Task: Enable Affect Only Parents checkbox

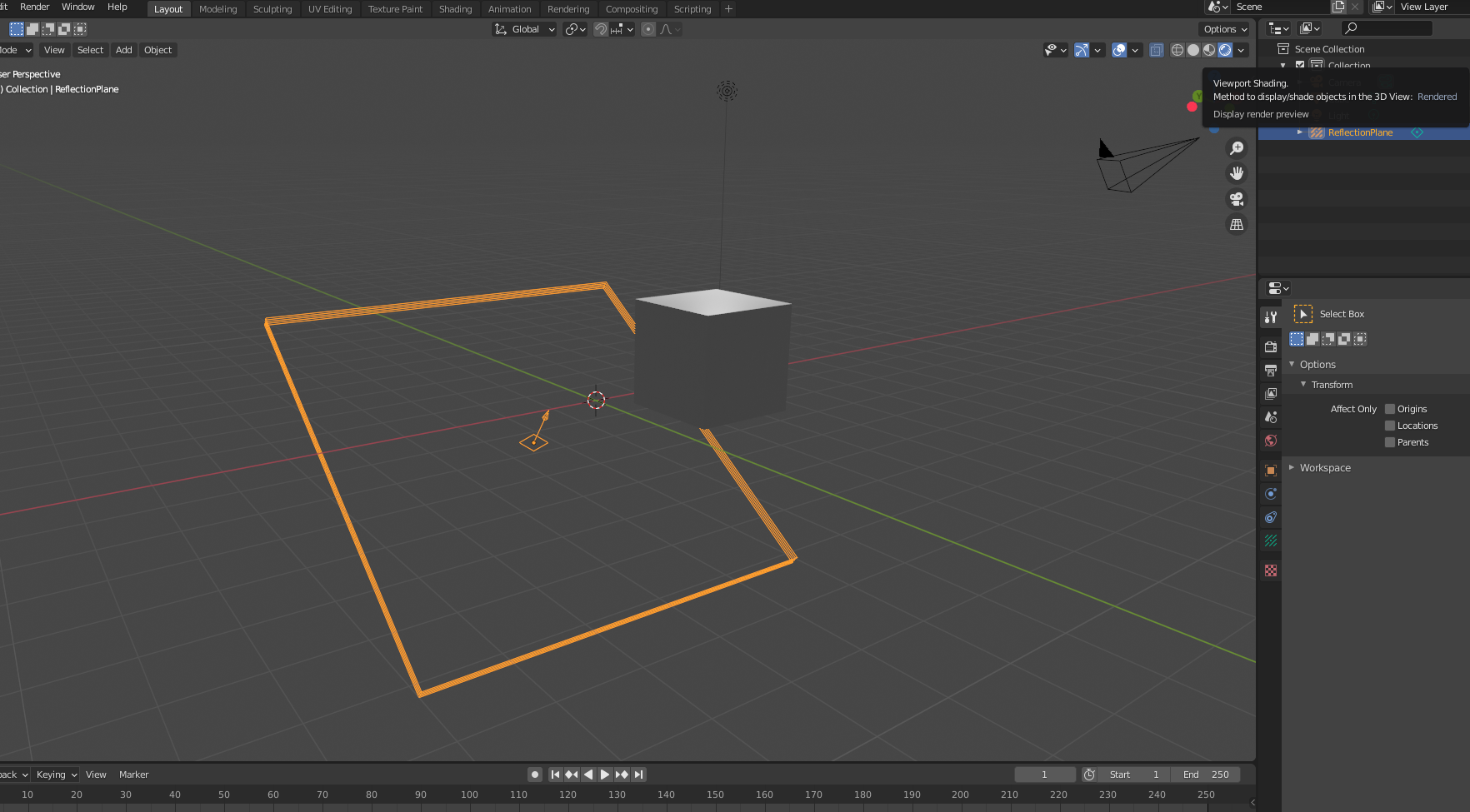Action: (1390, 442)
